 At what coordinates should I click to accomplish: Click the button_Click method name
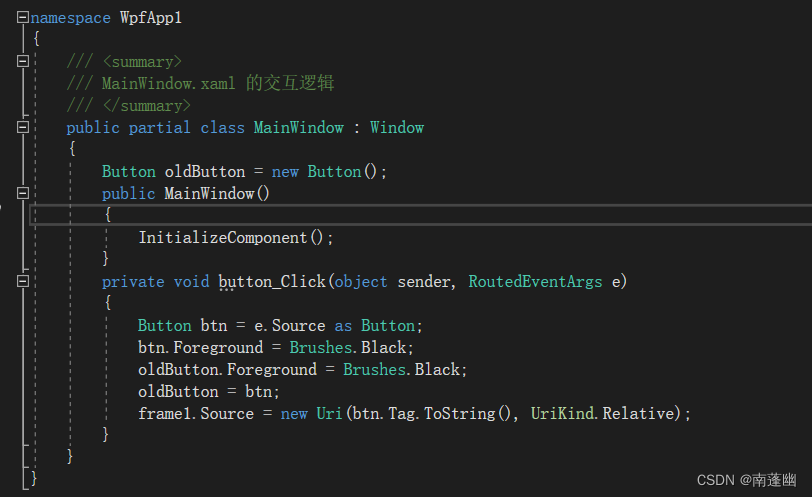pyautogui.click(x=272, y=282)
